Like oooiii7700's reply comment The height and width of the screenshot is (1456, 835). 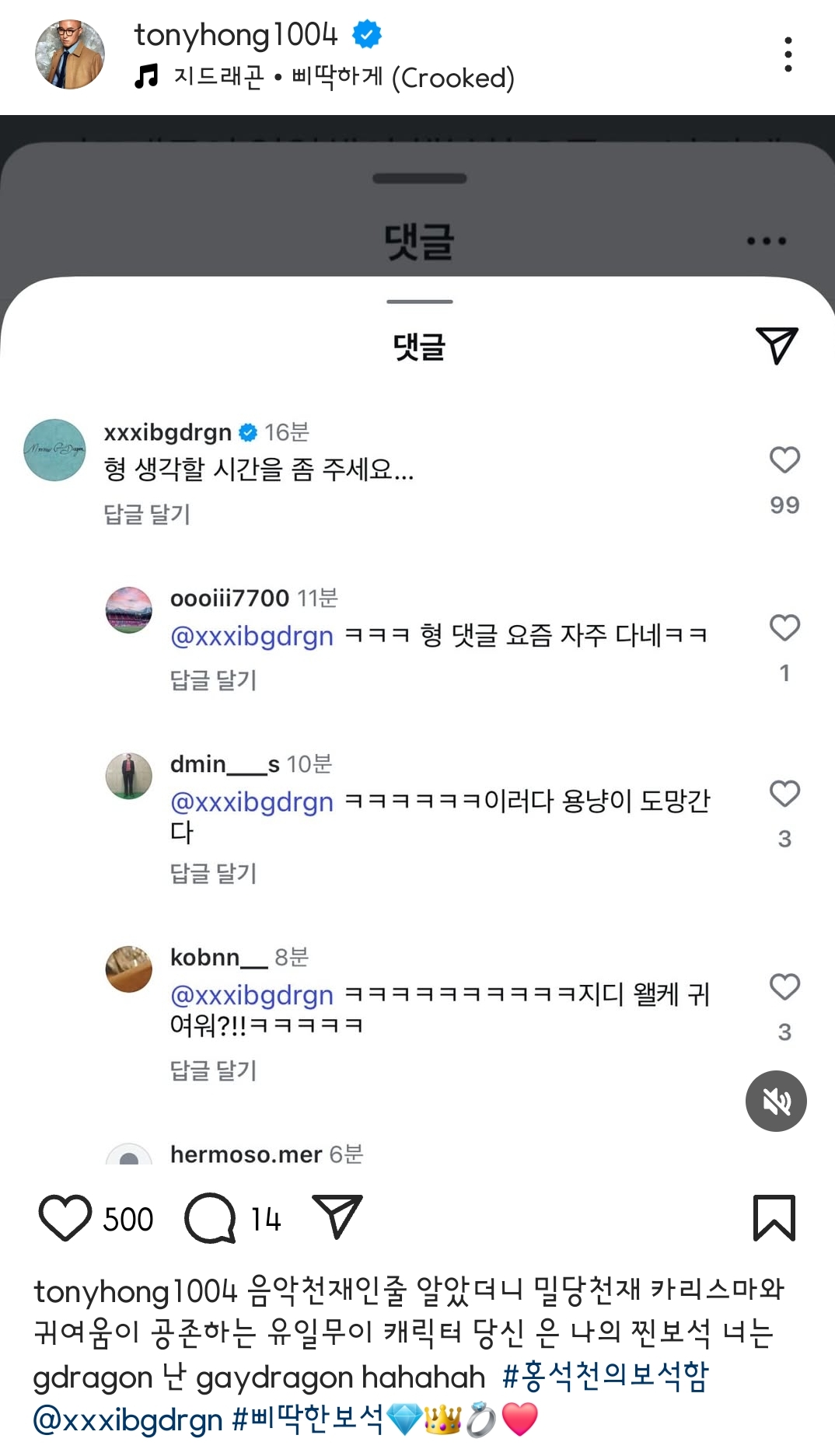pos(784,627)
